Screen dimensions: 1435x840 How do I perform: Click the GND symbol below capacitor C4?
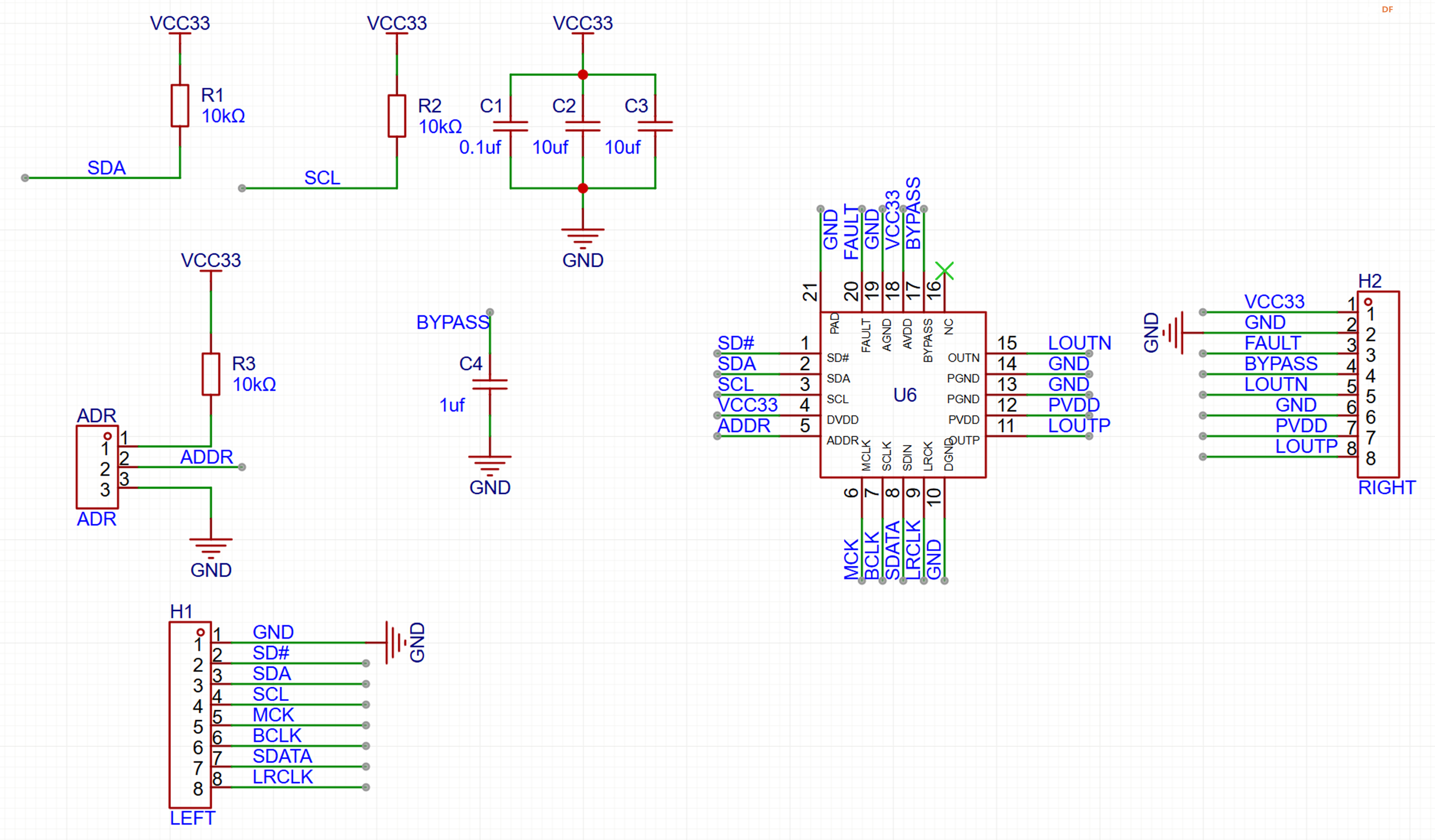click(x=490, y=467)
